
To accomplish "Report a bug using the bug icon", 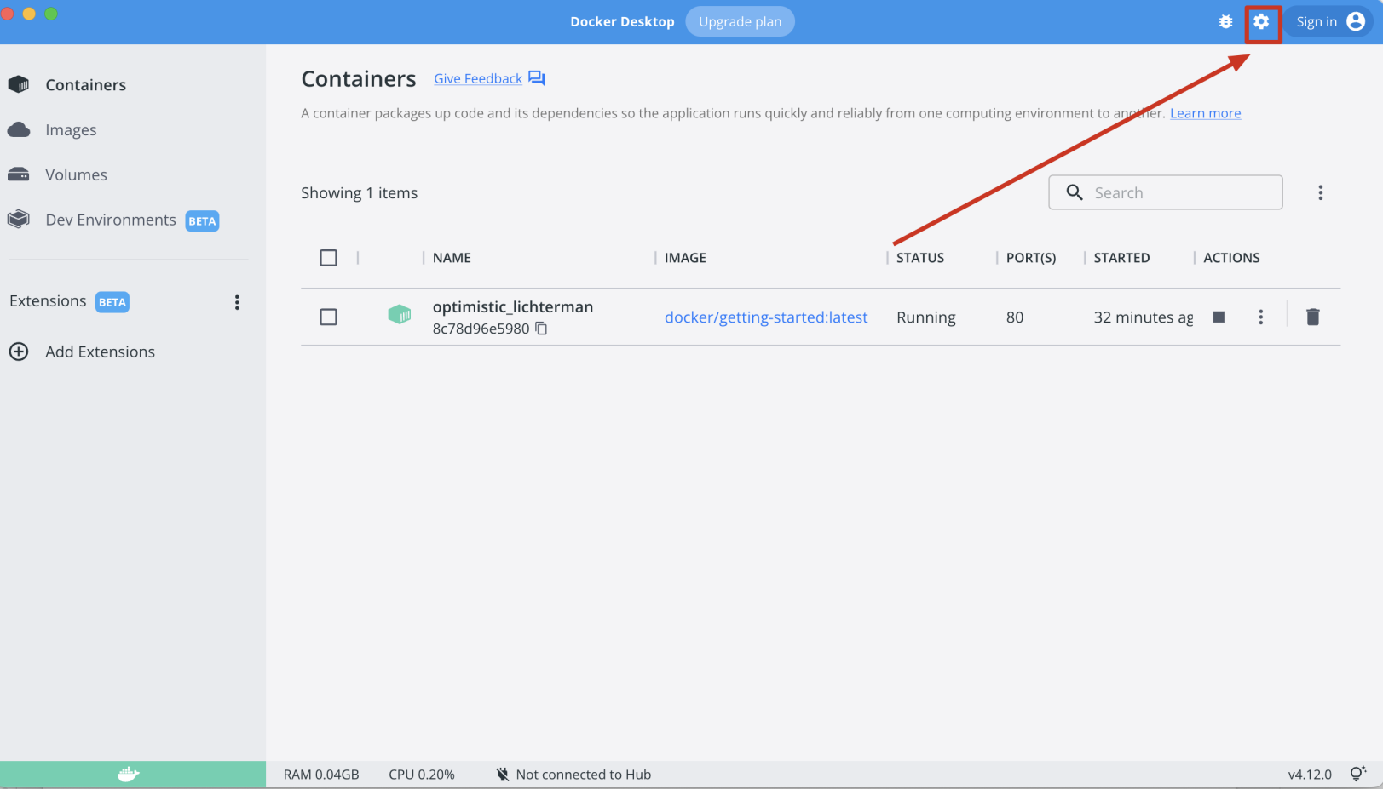I will pyautogui.click(x=1224, y=21).
